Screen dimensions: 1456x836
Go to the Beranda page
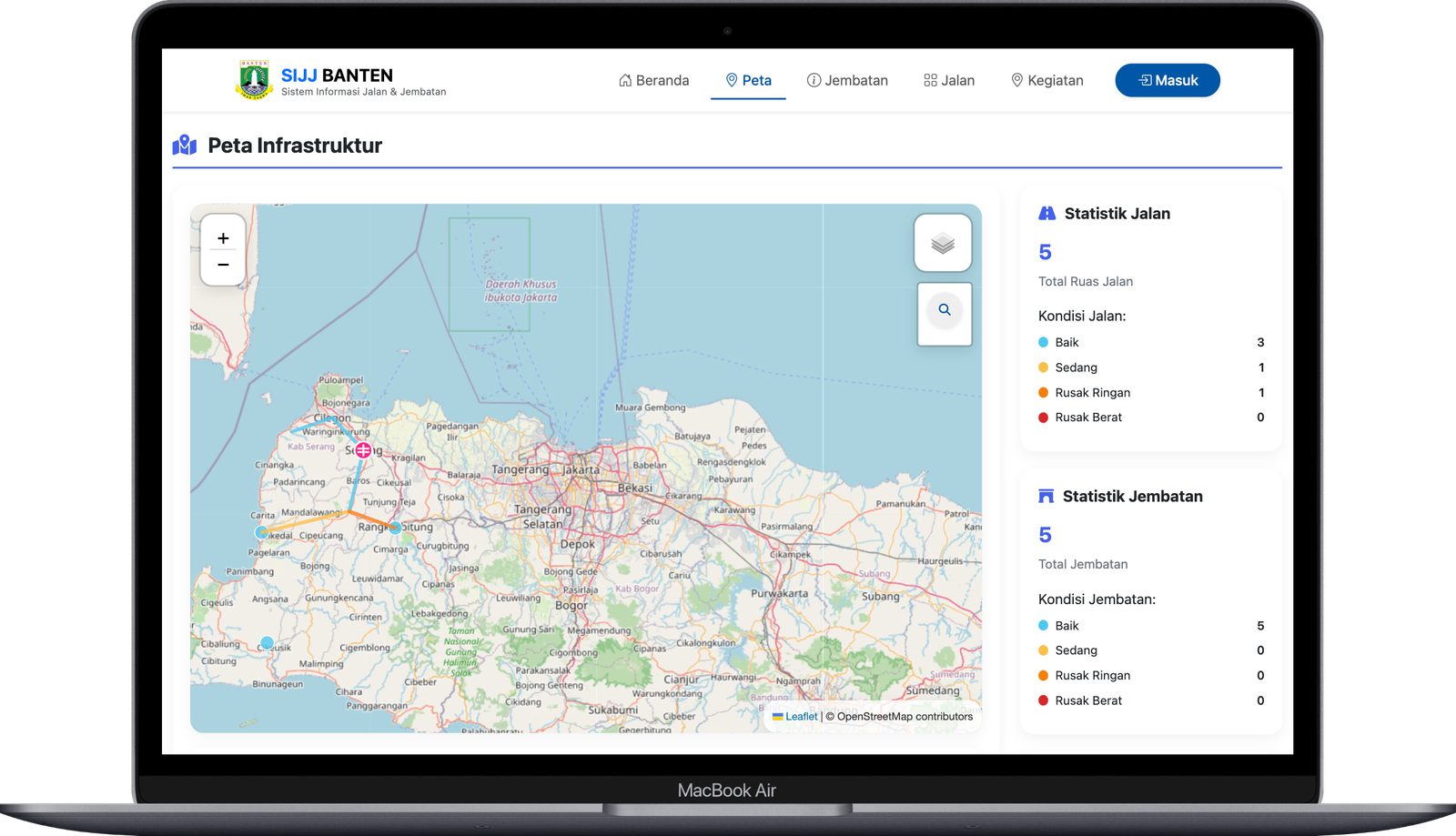point(653,80)
